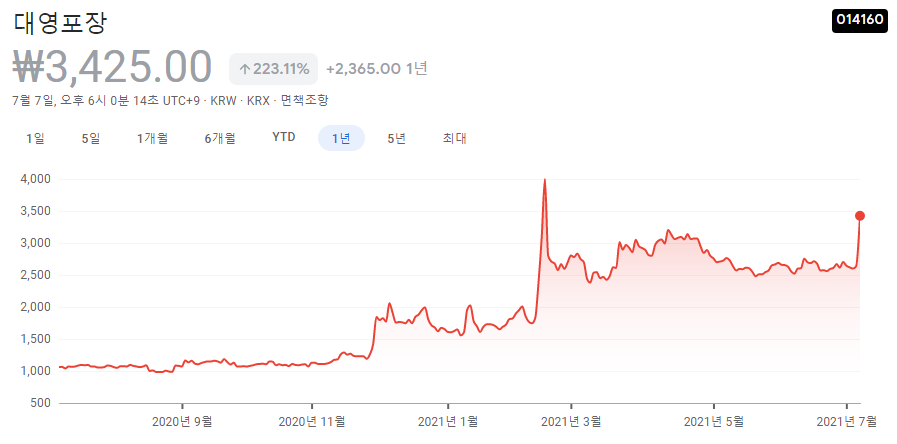The image size is (897, 444).
Task: Click the 2020년 9월 x-axis label
Action: [x=182, y=422]
